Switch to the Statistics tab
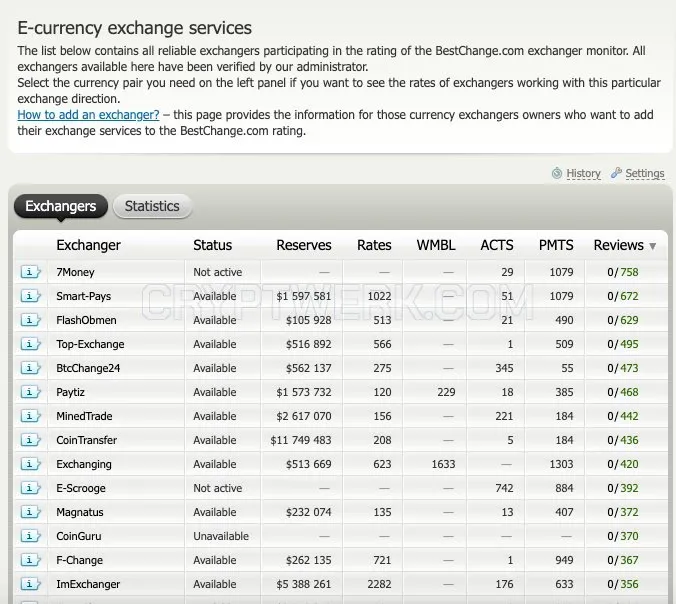 (152, 206)
